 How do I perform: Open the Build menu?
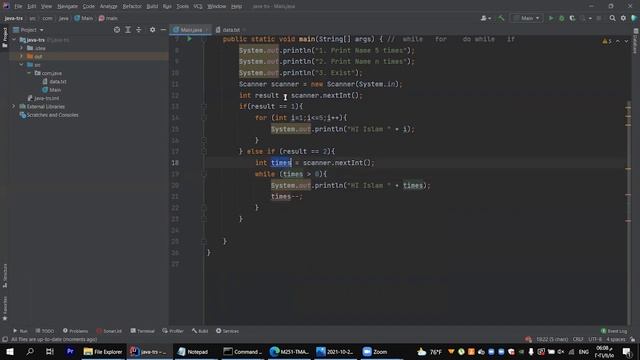[152, 7]
